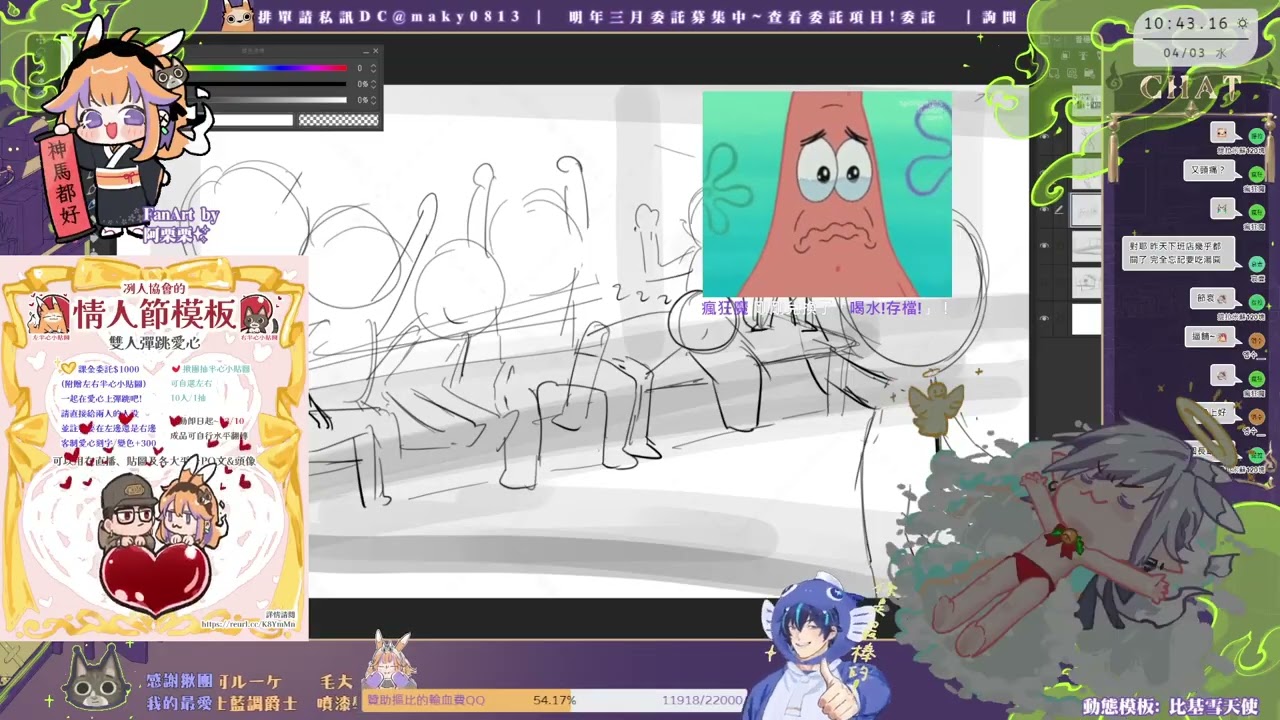This screenshot has width=1280, height=720.
Task: Step the brightness 0% spinner arrows
Action: click(374, 100)
